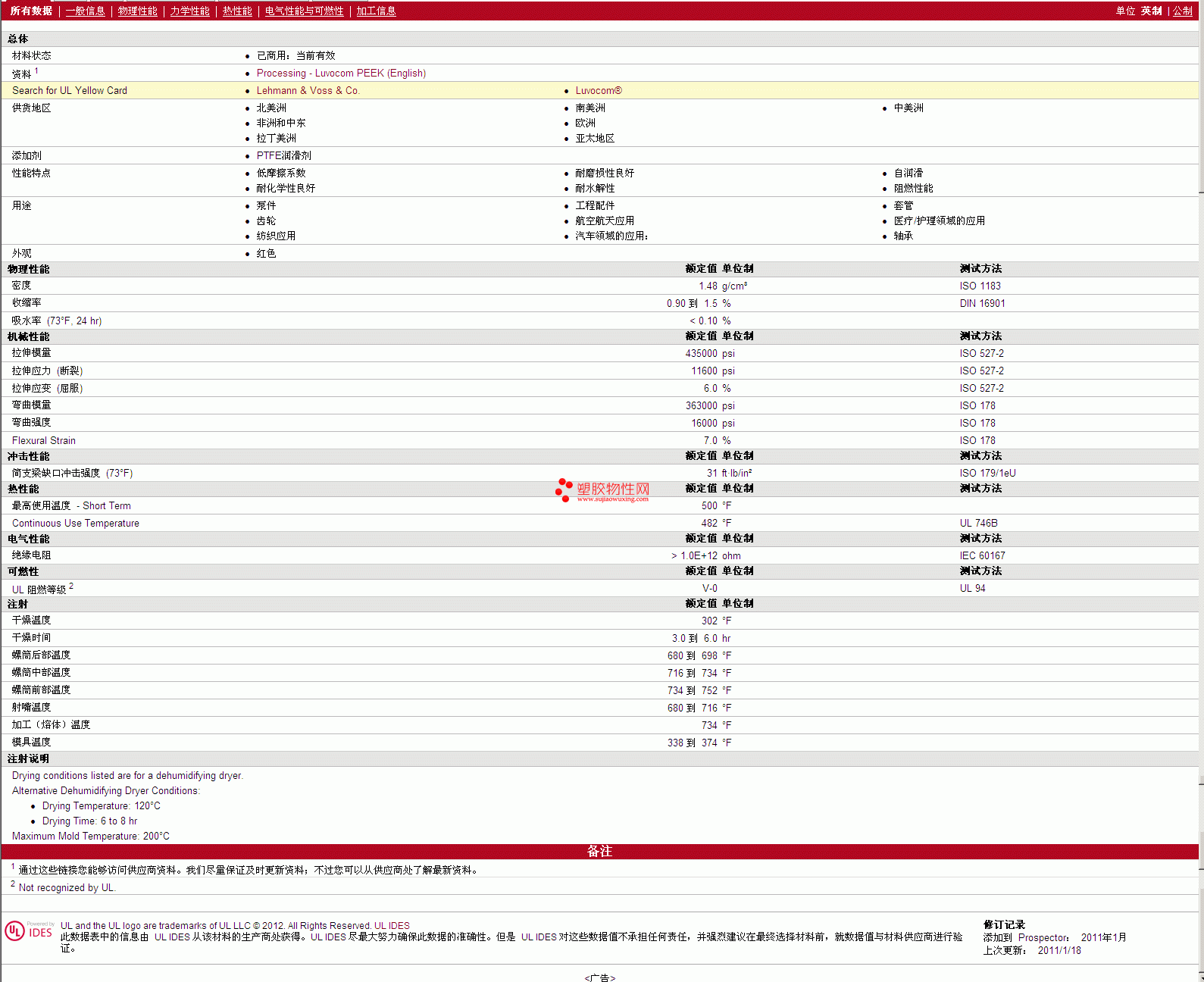The height and width of the screenshot is (982, 1204).
Task: Select the 电气性能与可燃性 tab
Action: [304, 11]
